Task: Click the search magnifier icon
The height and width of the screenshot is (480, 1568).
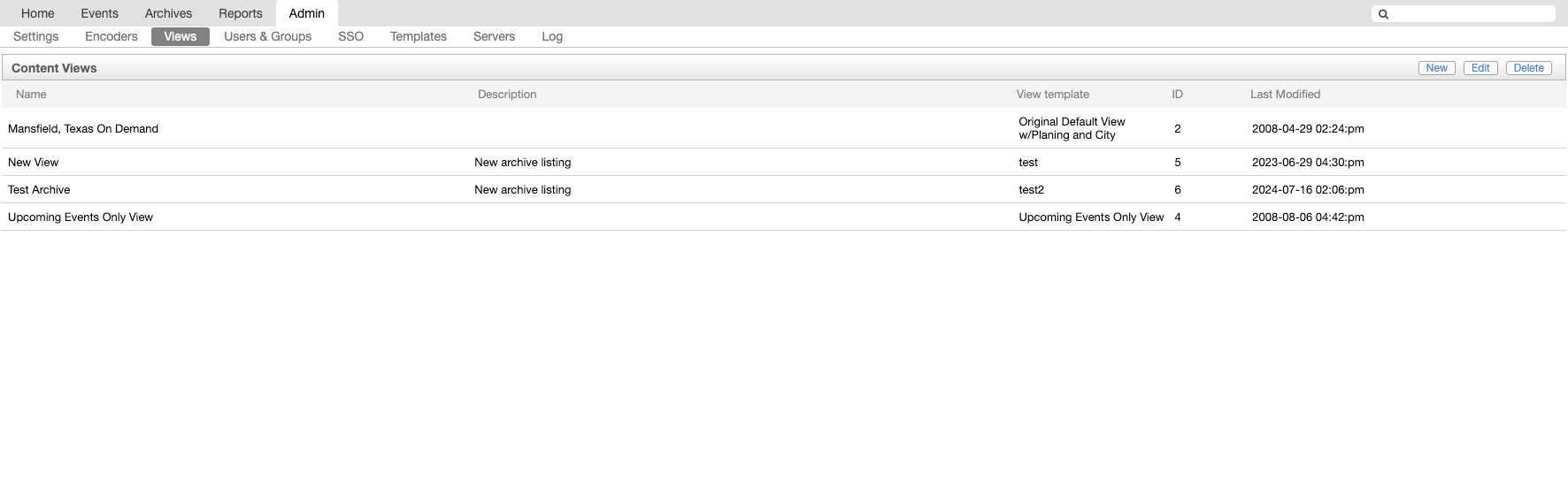Action: (x=1384, y=14)
